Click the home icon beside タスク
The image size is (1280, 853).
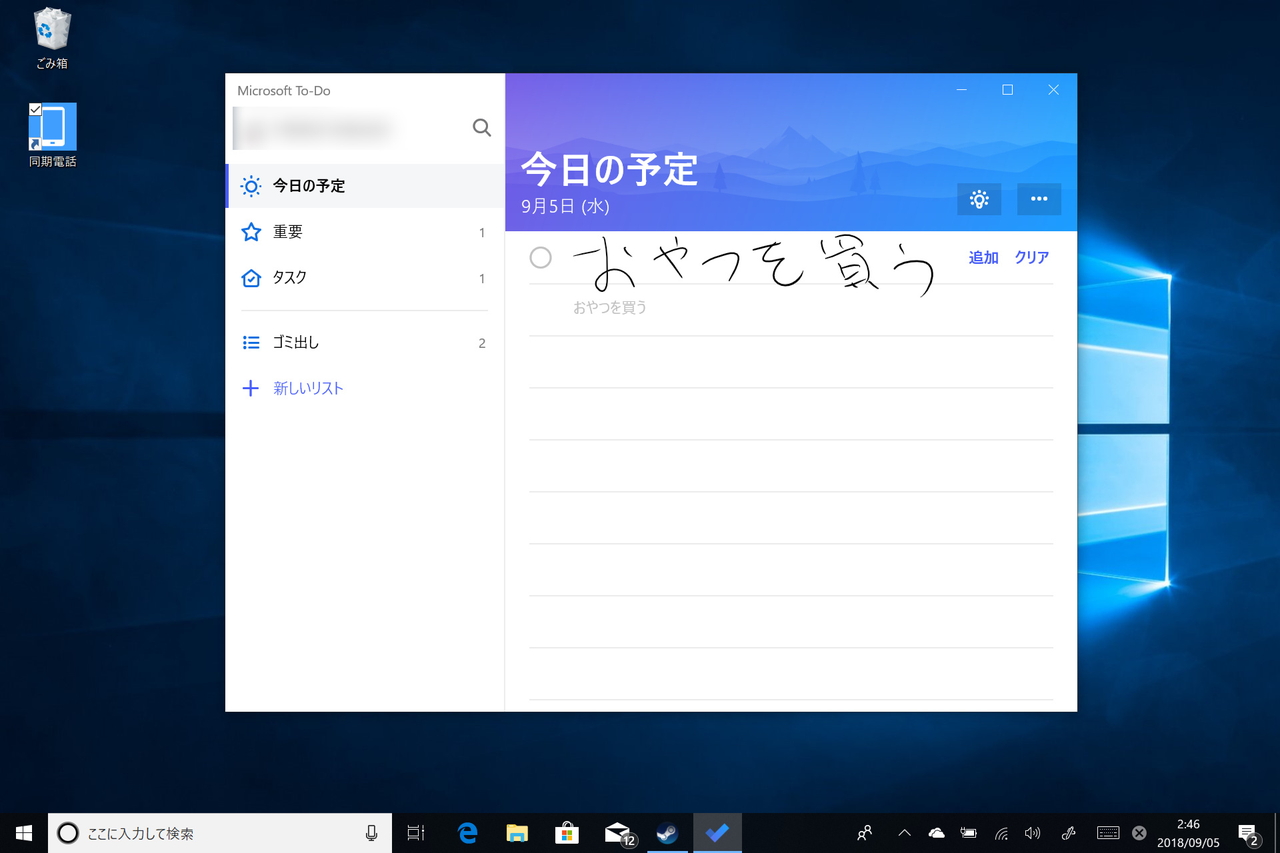(x=249, y=277)
